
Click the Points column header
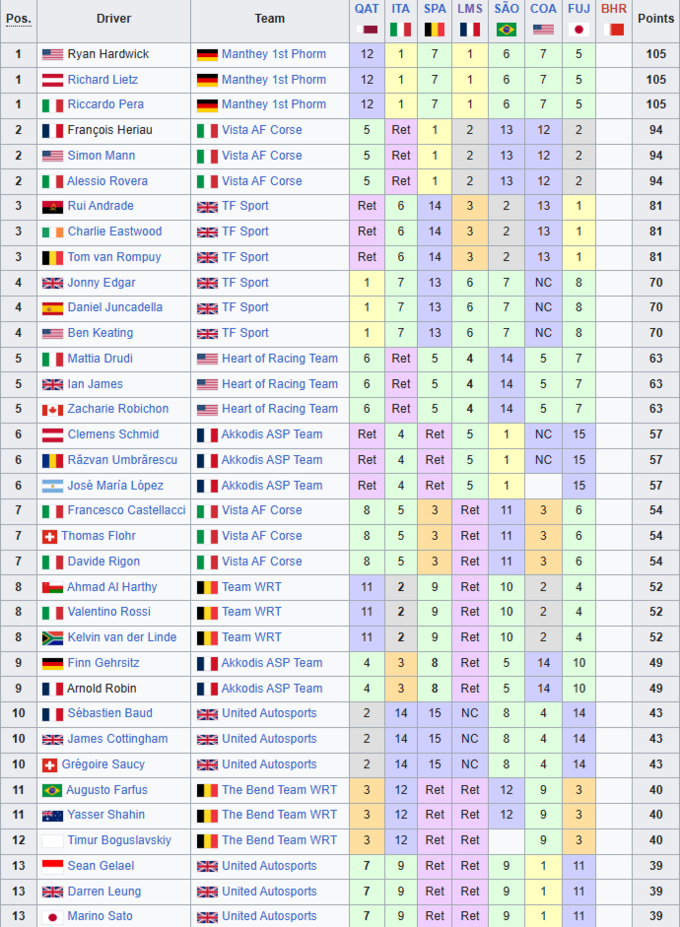click(655, 18)
